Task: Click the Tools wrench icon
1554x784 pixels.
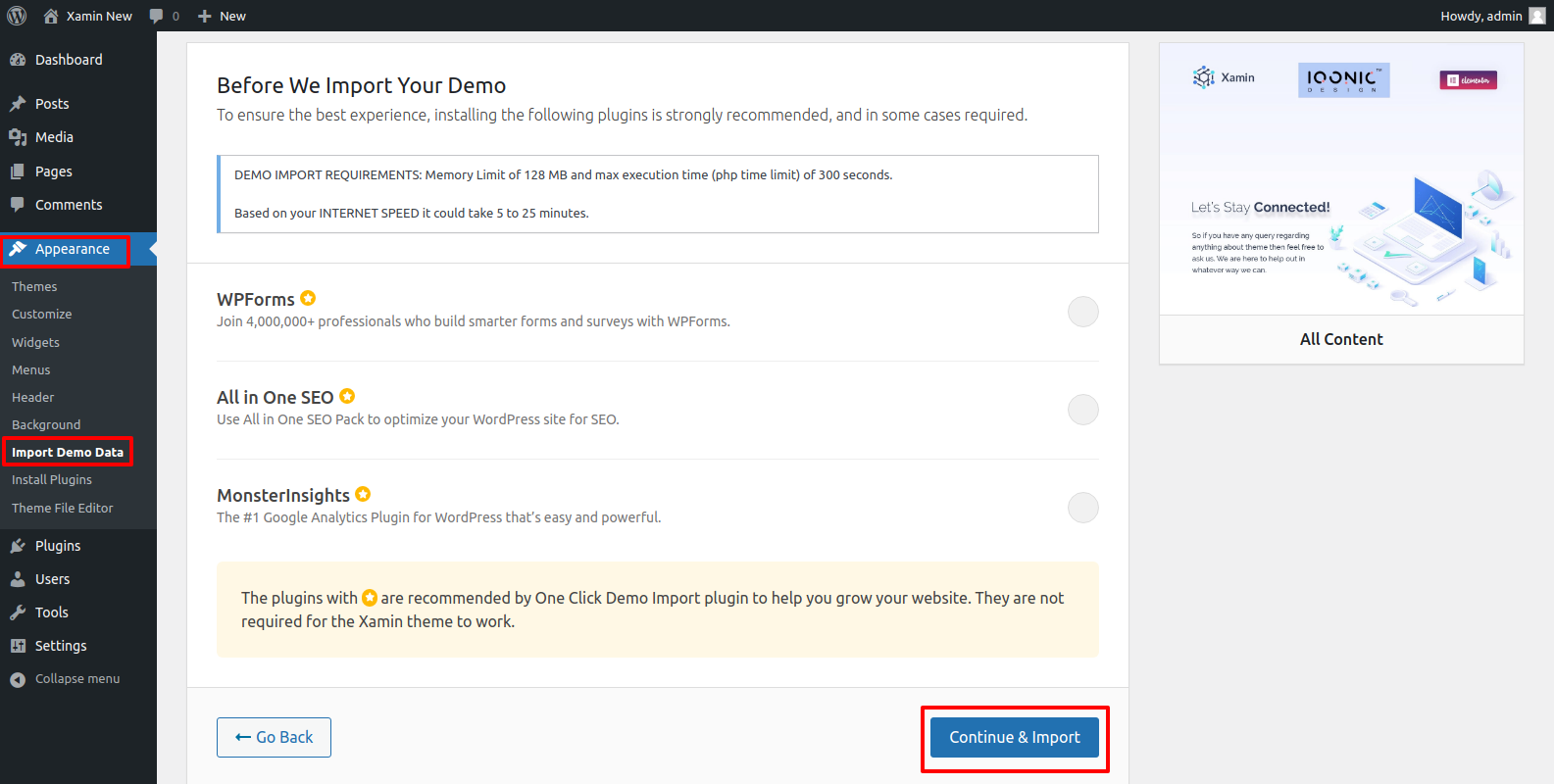Action: tap(18, 612)
